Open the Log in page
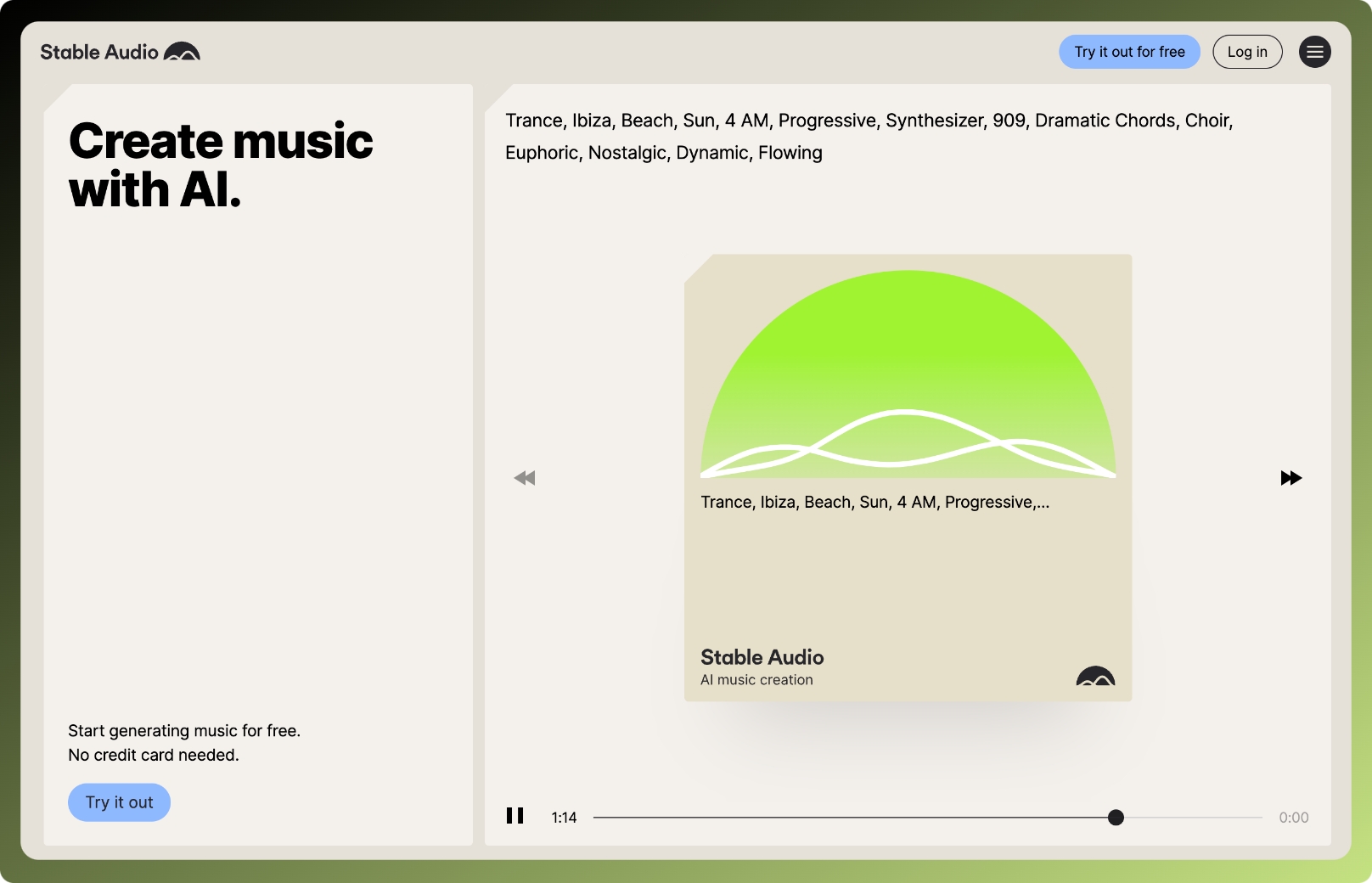1372x883 pixels. [x=1246, y=52]
